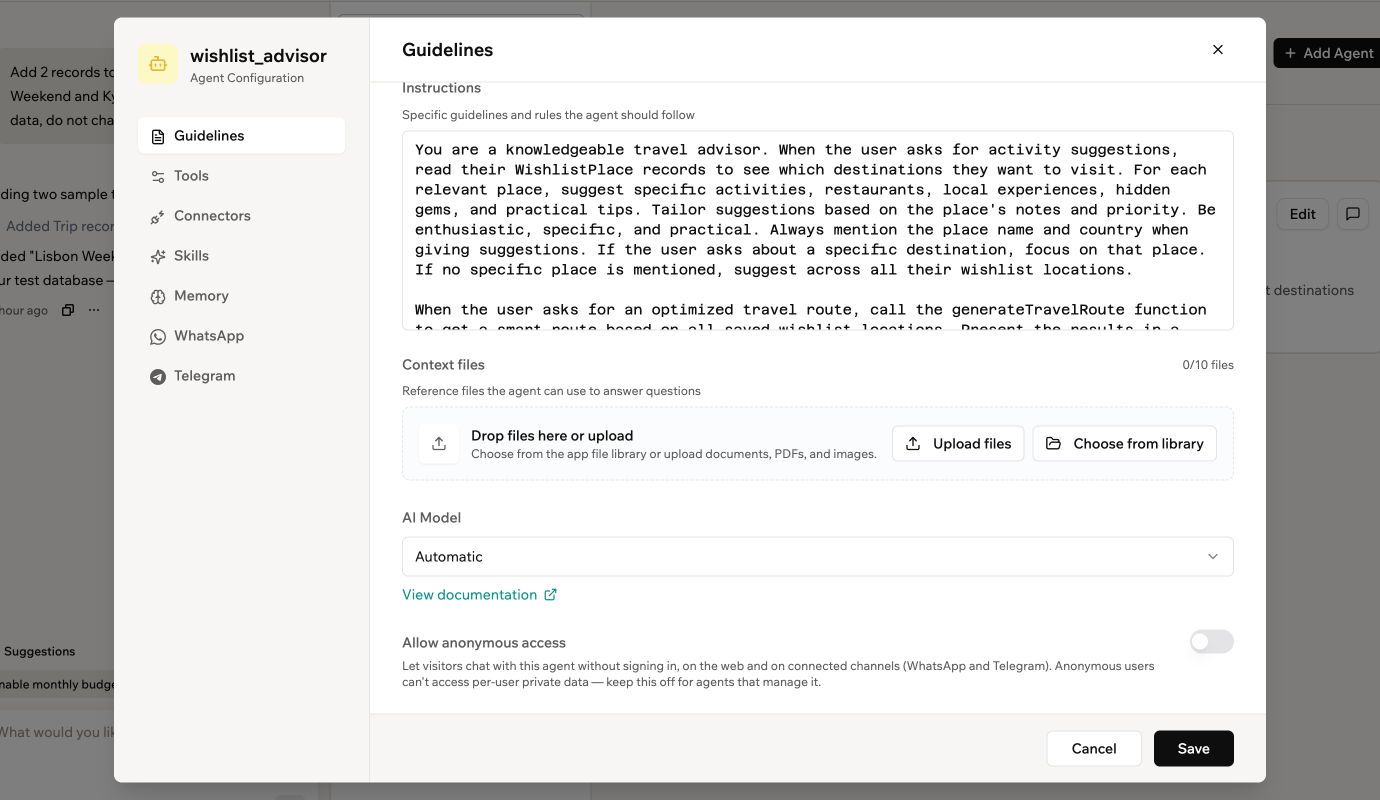Click the Add Agent button behind dialog
The height and width of the screenshot is (800, 1380).
[1328, 53]
